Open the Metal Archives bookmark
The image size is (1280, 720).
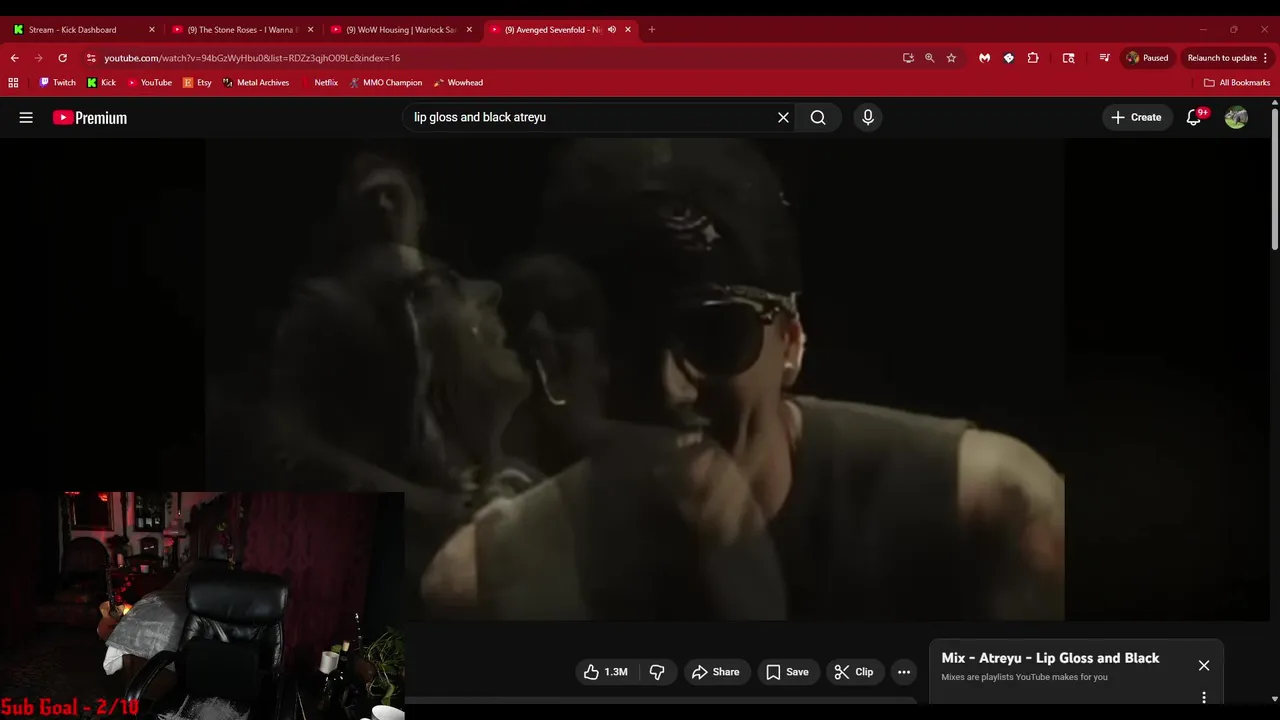pos(256,83)
